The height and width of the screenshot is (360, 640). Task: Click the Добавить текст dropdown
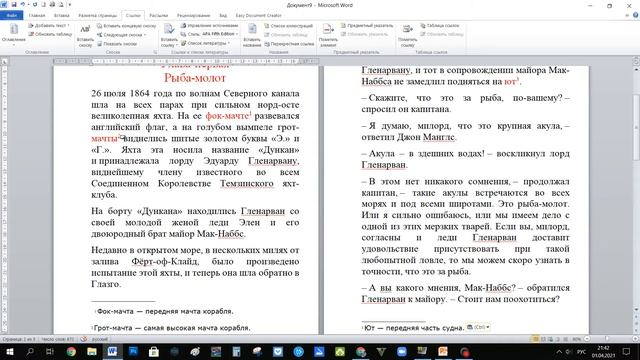[x=49, y=26]
